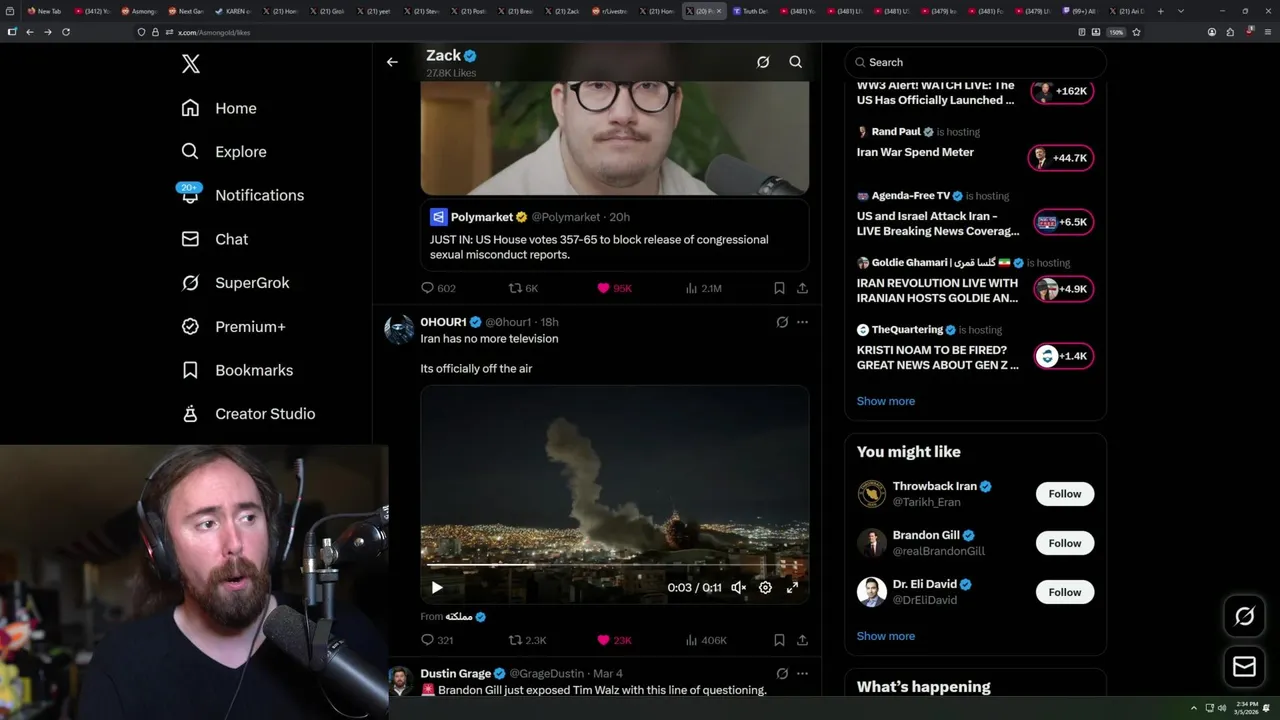This screenshot has width=1280, height=720.
Task: Switch to the Truth Details tab
Action: (x=751, y=11)
